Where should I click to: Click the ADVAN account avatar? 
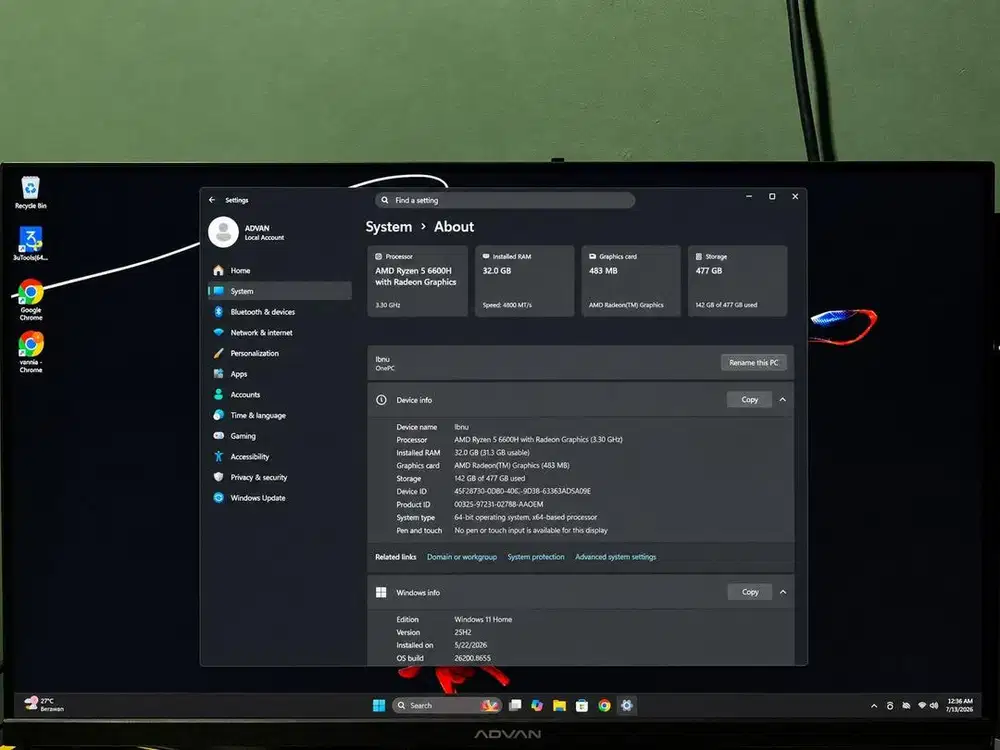[223, 232]
